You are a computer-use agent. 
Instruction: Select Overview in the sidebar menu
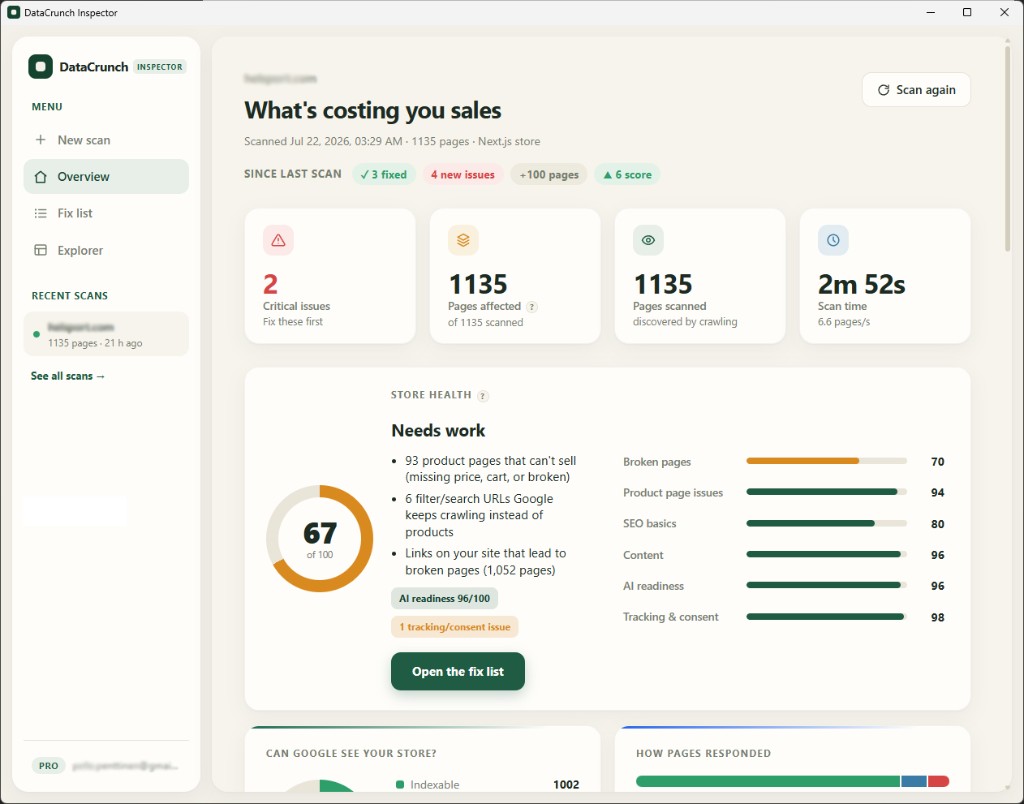point(106,176)
